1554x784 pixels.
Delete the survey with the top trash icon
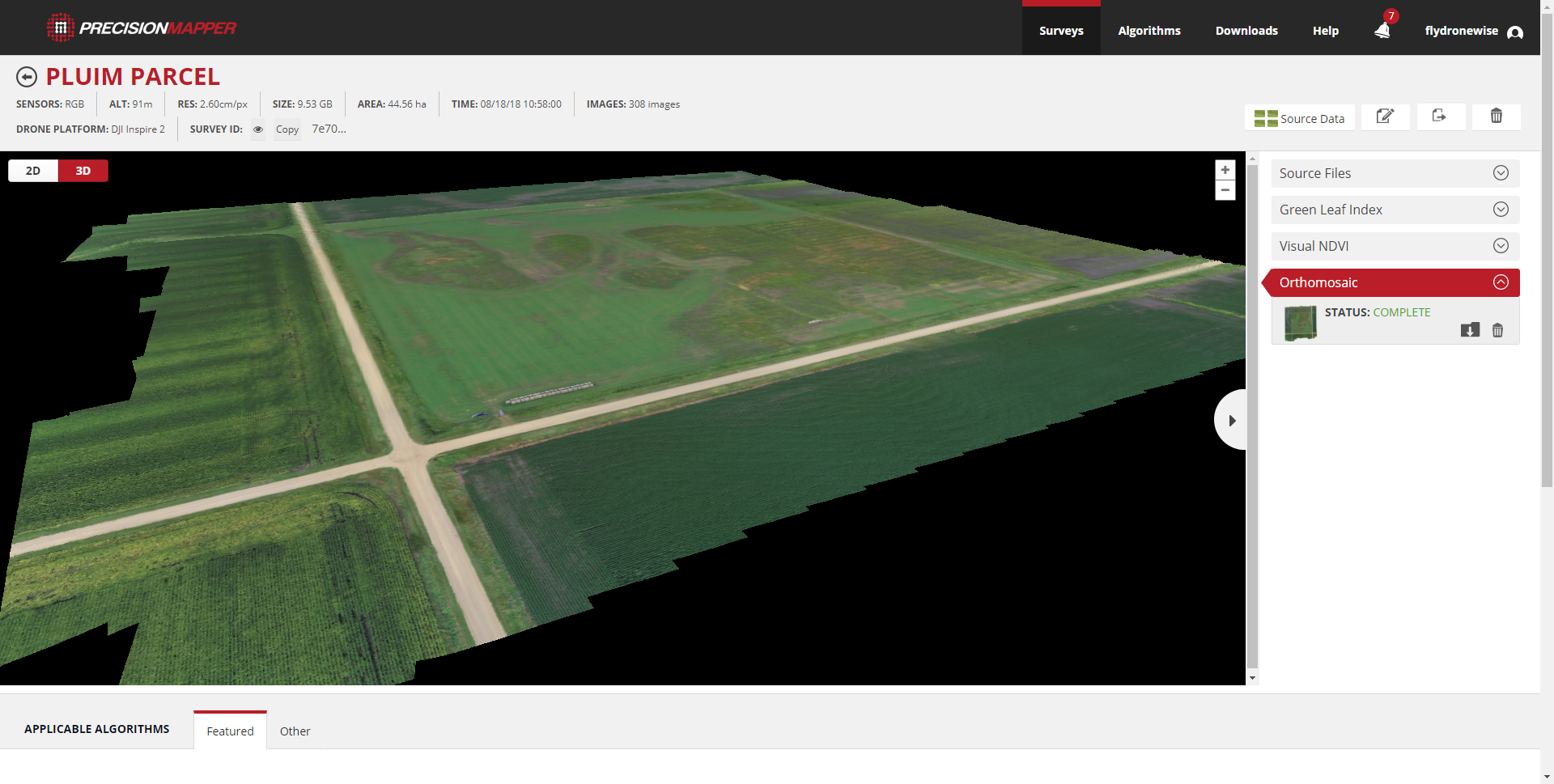tap(1496, 117)
